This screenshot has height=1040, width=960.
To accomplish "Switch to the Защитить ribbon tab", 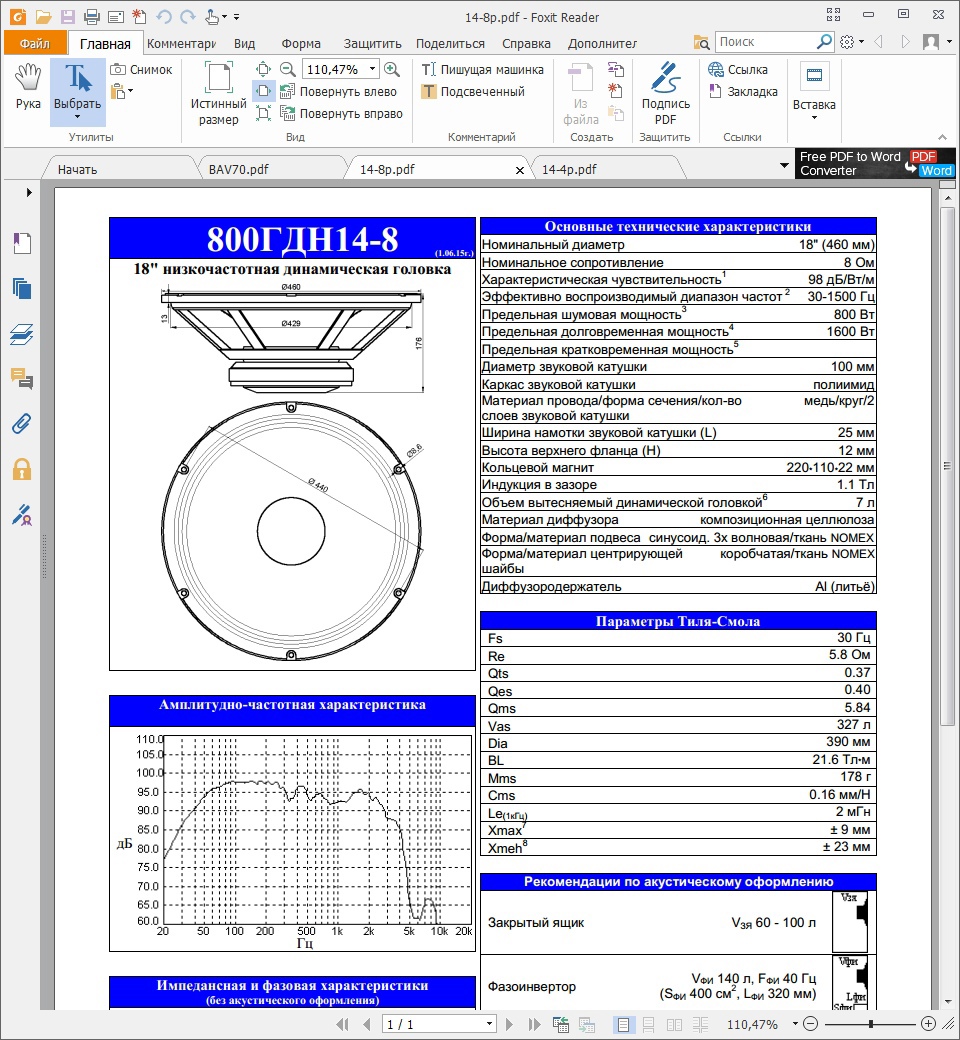I will point(372,43).
